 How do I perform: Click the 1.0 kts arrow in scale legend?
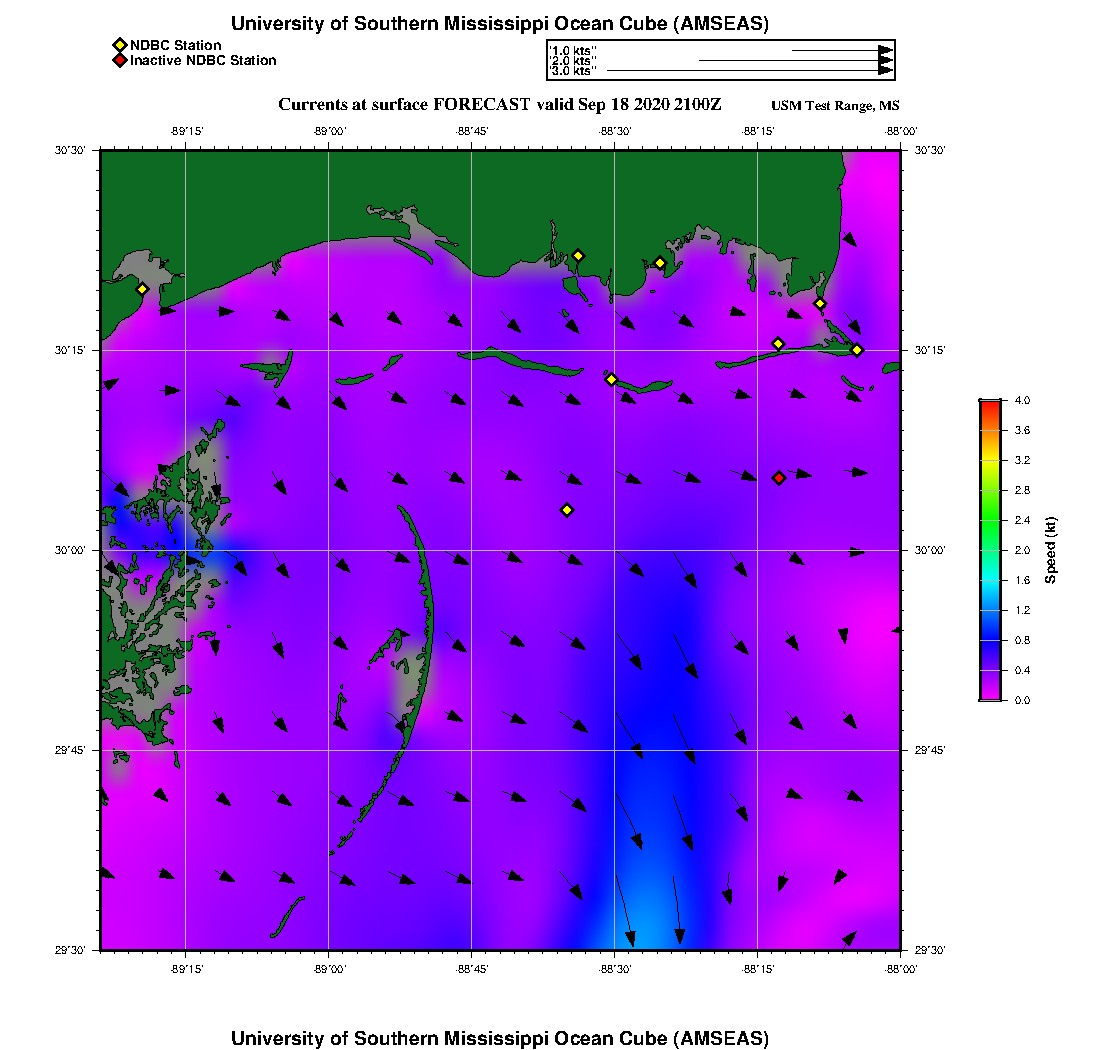(840, 50)
